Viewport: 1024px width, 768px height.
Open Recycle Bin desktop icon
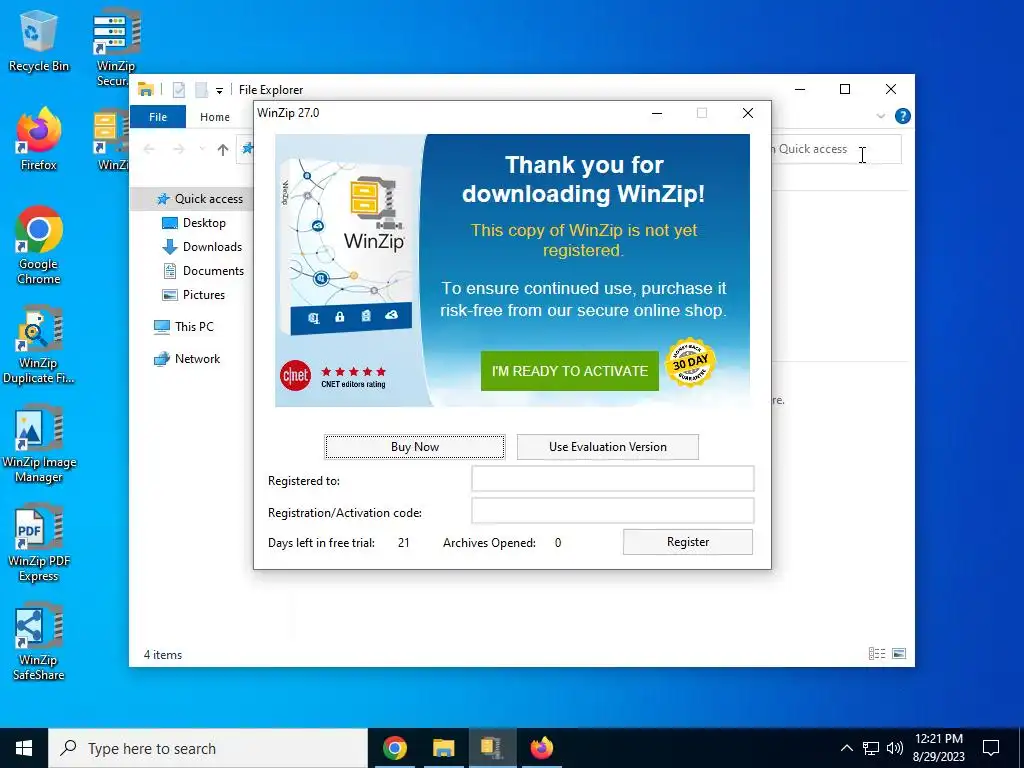39,40
